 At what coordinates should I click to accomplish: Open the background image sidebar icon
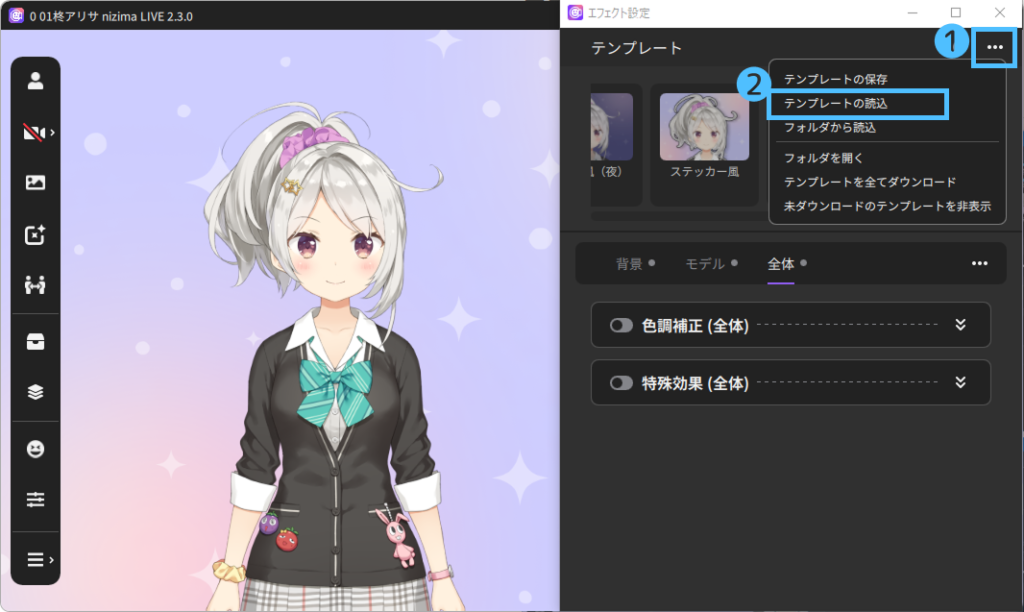(x=35, y=183)
